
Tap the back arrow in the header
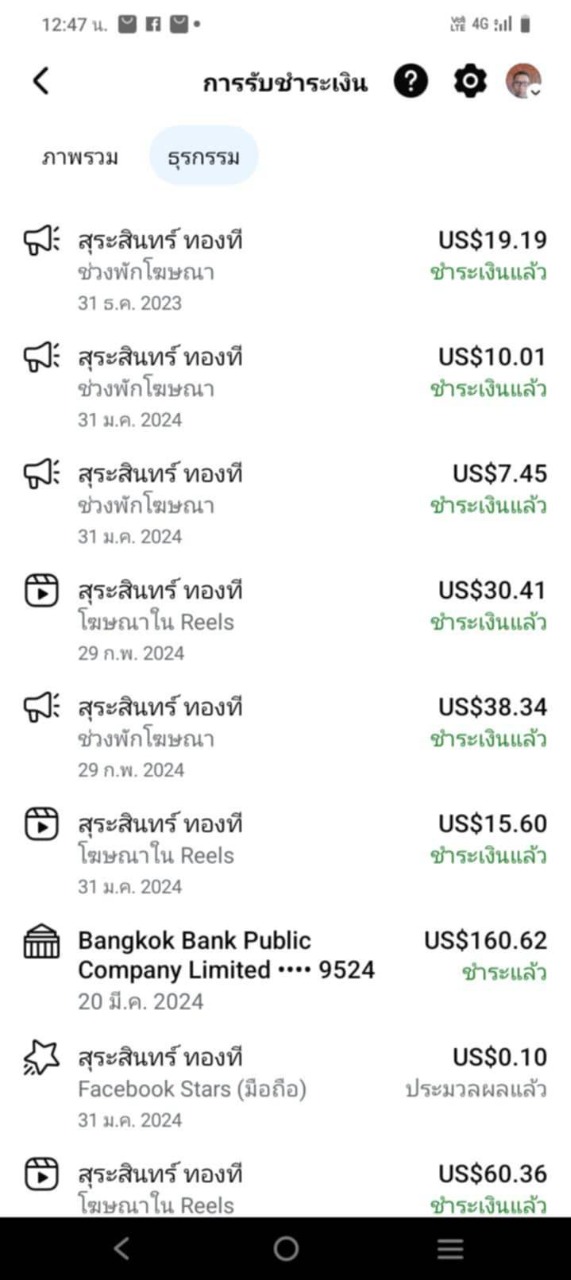click(x=40, y=82)
